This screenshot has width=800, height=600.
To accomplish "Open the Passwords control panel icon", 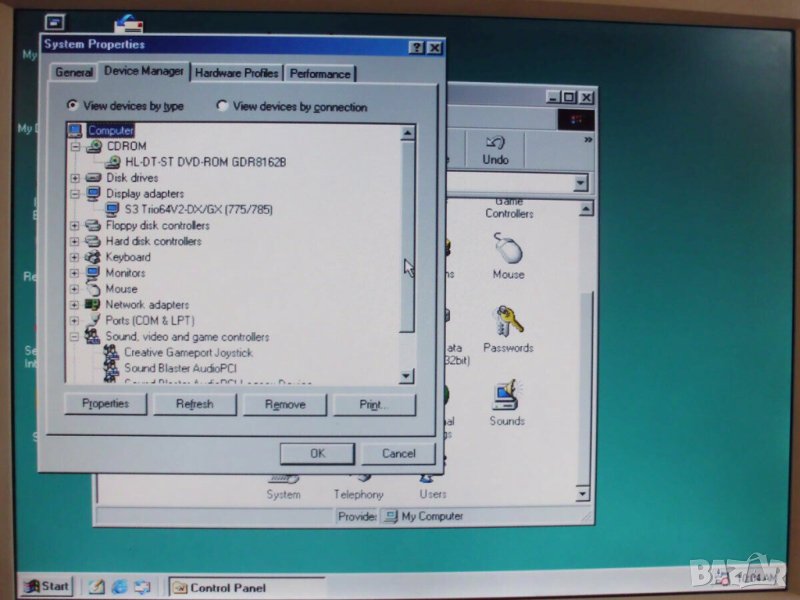I will [508, 323].
